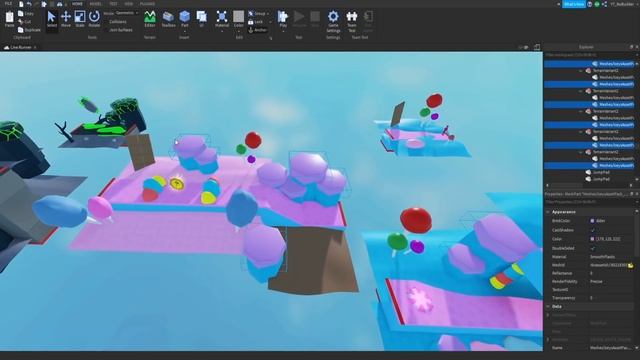Close the Line Runner tab
The image size is (640, 360).
[x=35, y=47]
